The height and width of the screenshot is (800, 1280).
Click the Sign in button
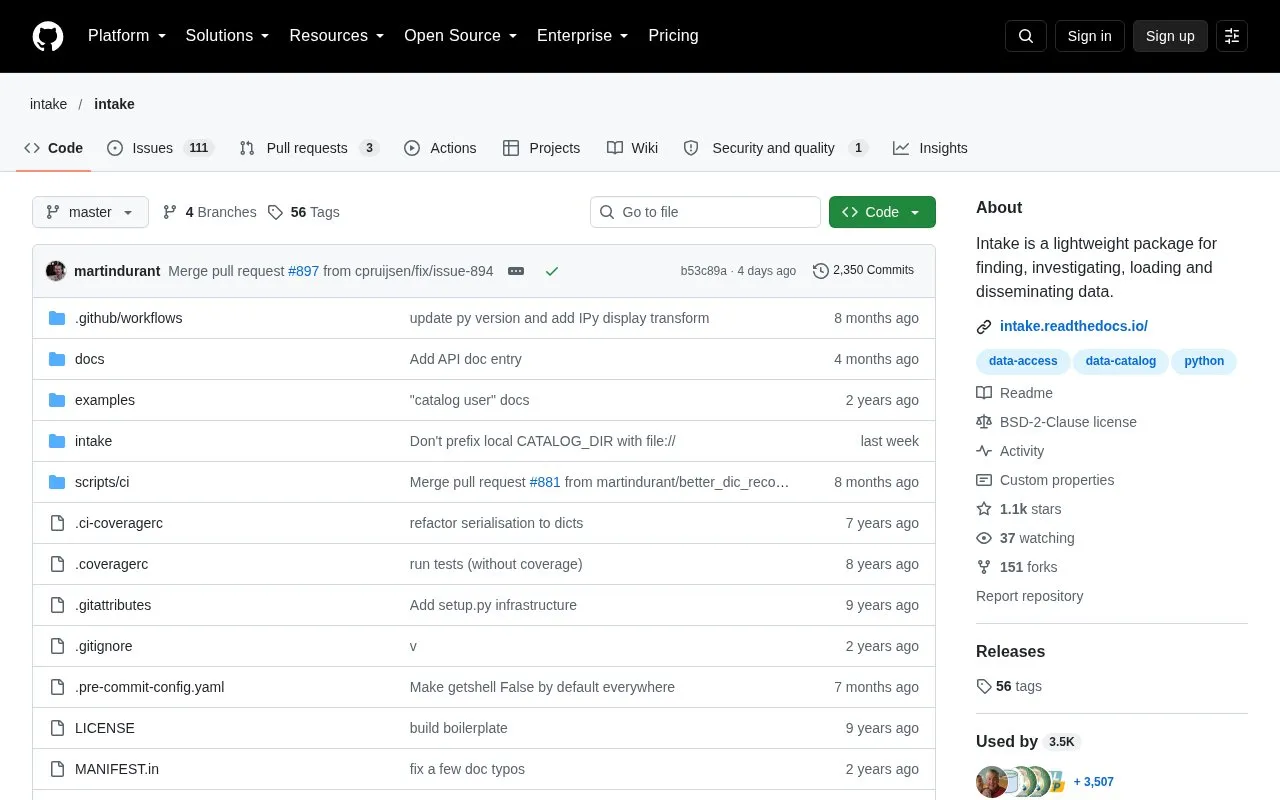[x=1089, y=36]
